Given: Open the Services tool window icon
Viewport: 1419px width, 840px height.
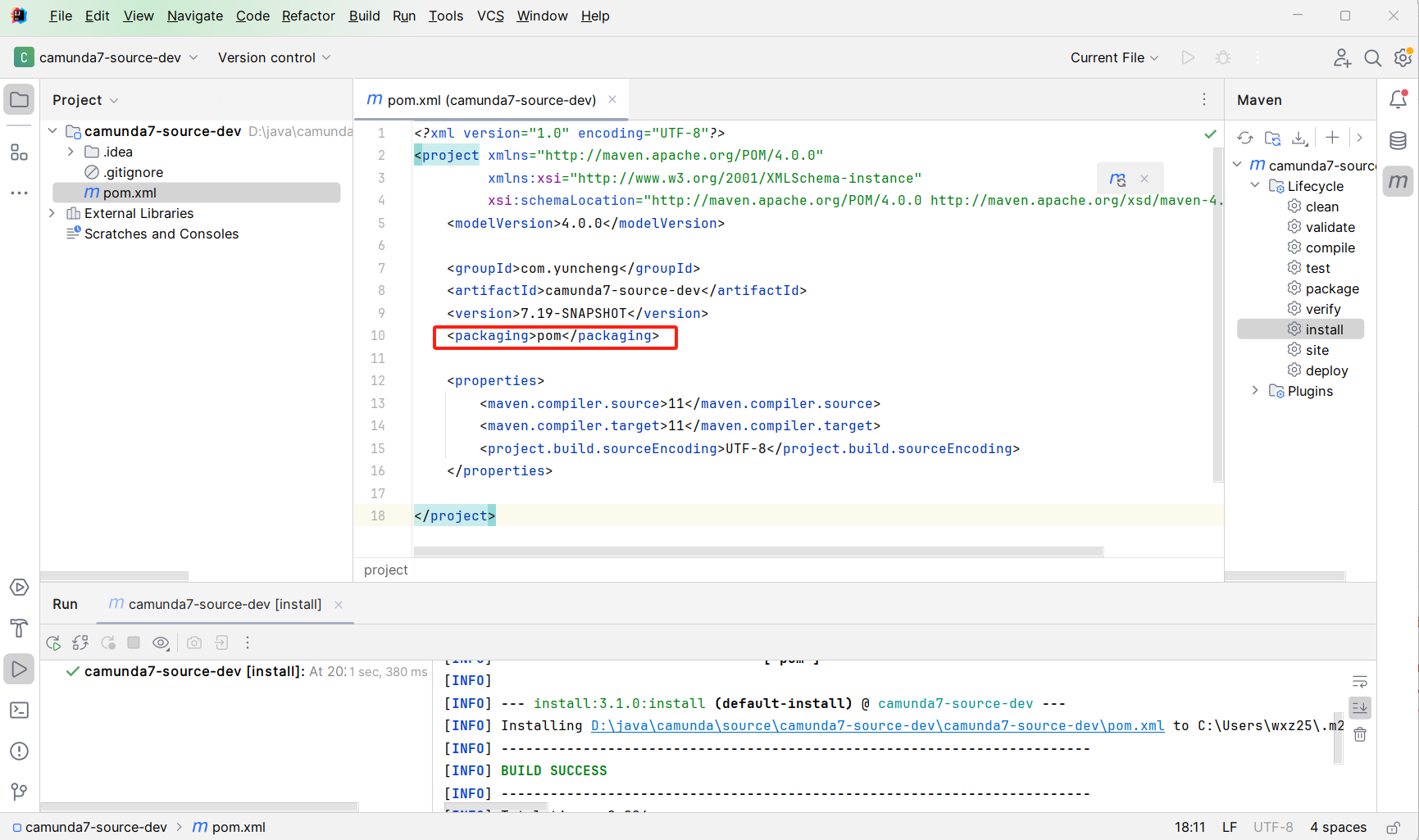Looking at the screenshot, I should click(x=19, y=588).
